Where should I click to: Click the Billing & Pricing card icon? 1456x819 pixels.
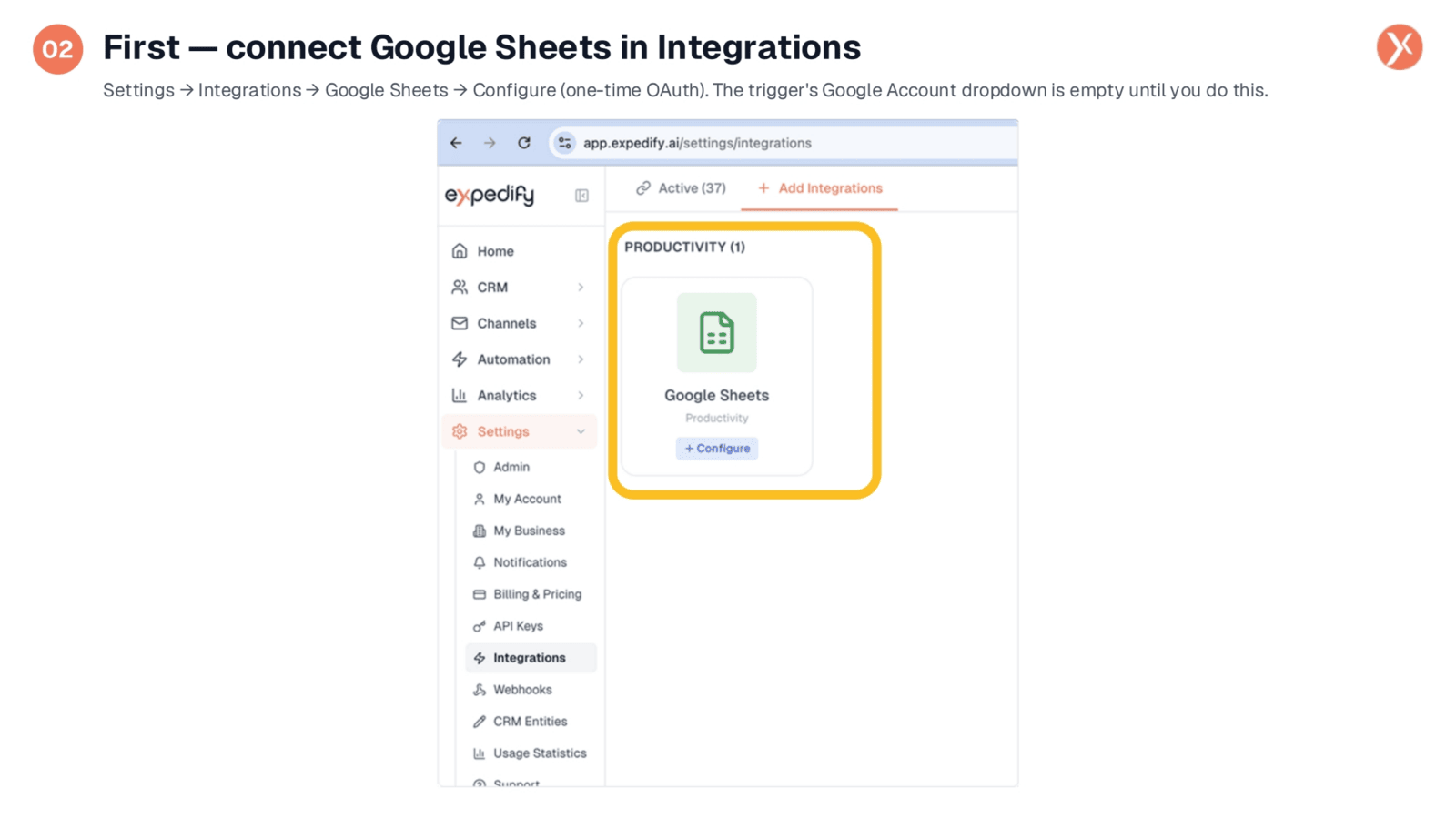pyautogui.click(x=480, y=594)
